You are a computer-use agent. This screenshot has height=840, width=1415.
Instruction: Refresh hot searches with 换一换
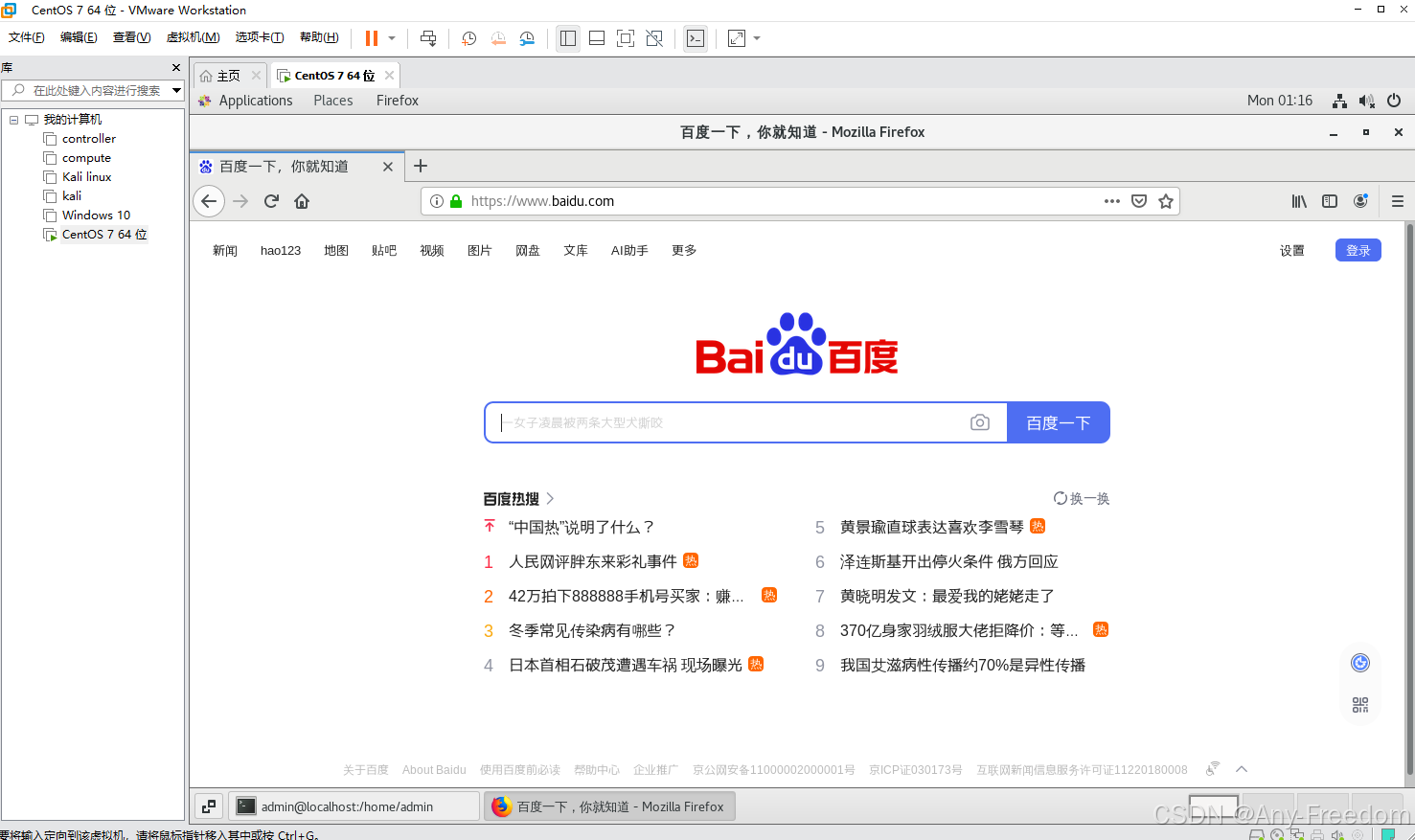click(1082, 498)
